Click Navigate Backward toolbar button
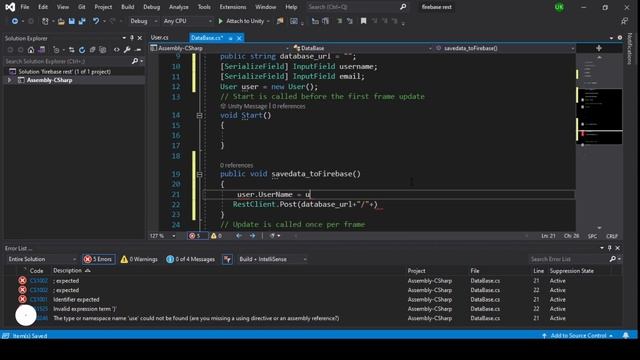 point(15,21)
